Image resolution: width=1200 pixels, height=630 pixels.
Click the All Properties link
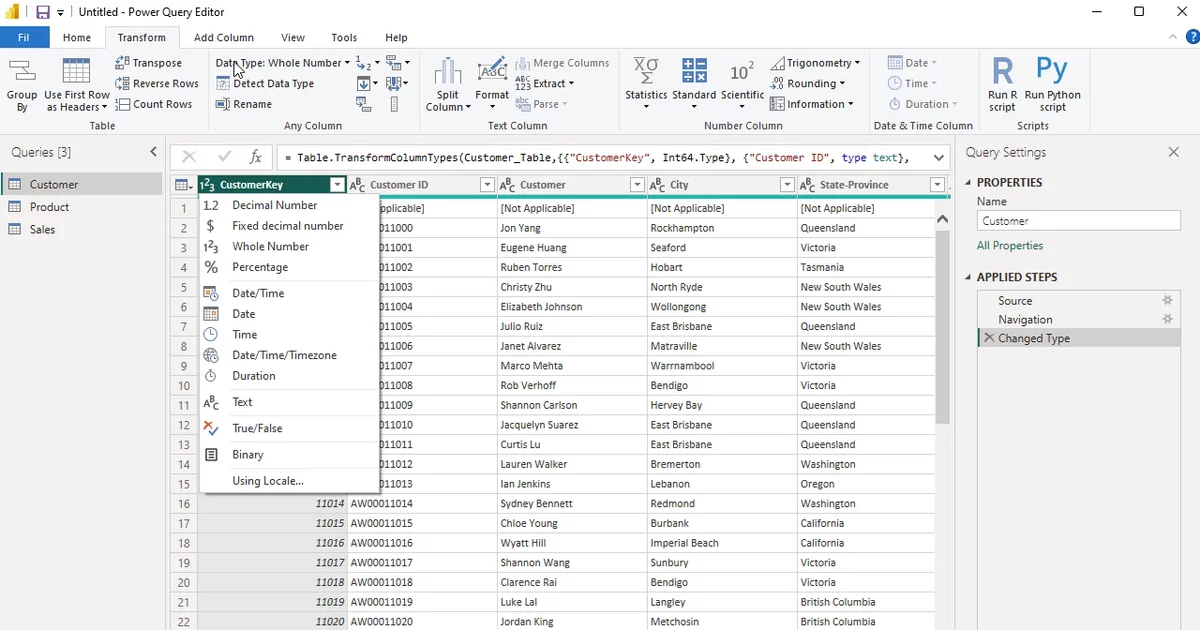pos(1009,246)
